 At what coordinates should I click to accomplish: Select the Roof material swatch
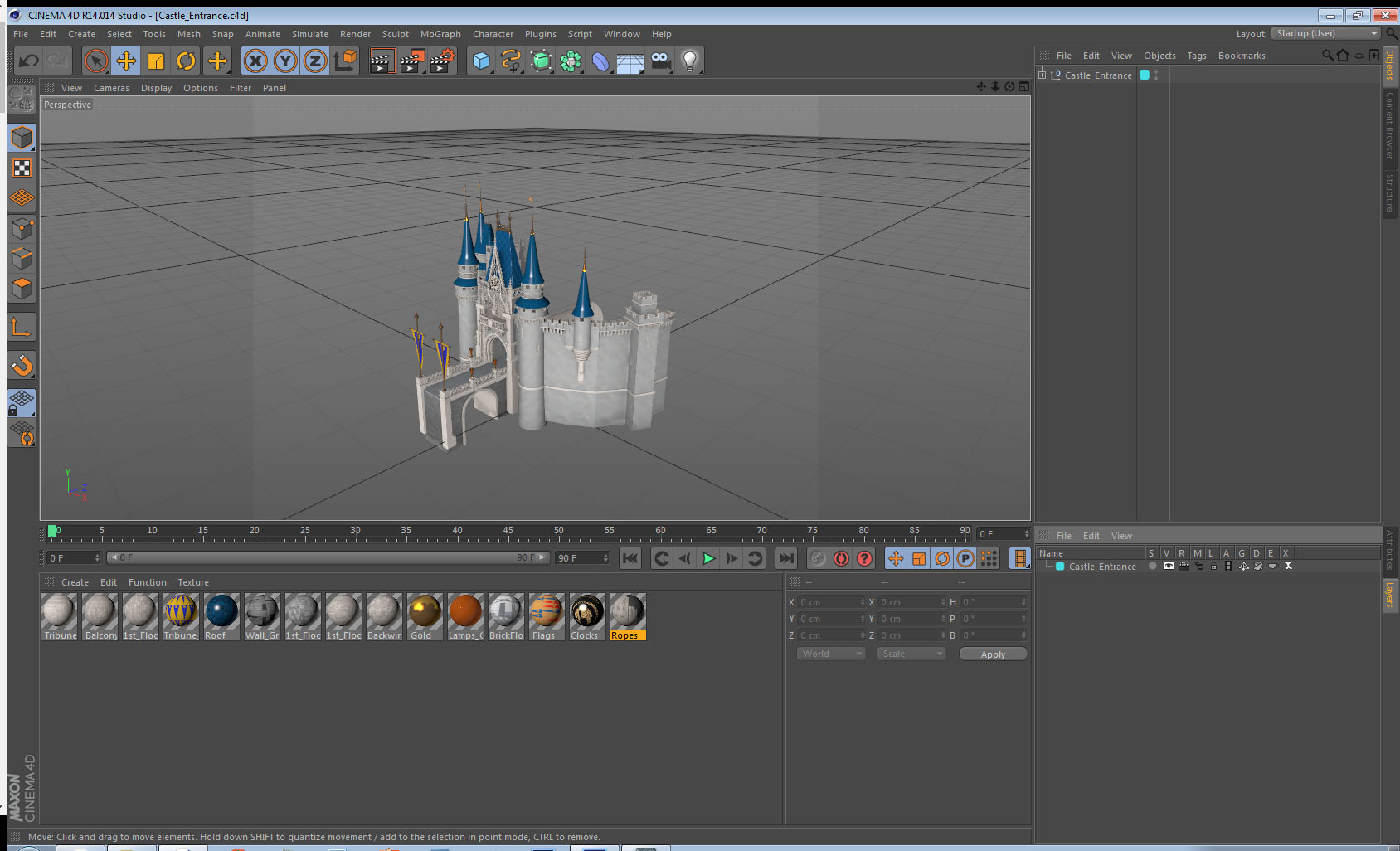pyautogui.click(x=221, y=617)
